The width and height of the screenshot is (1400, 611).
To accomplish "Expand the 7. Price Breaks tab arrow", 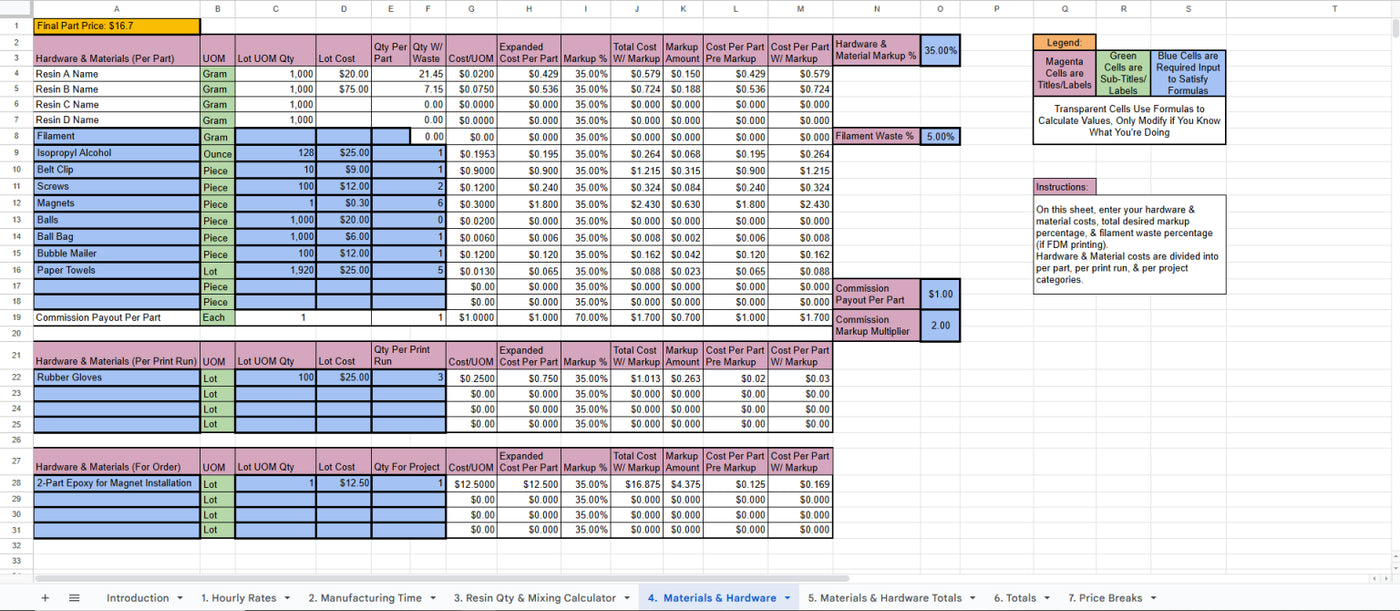I will tap(1153, 598).
